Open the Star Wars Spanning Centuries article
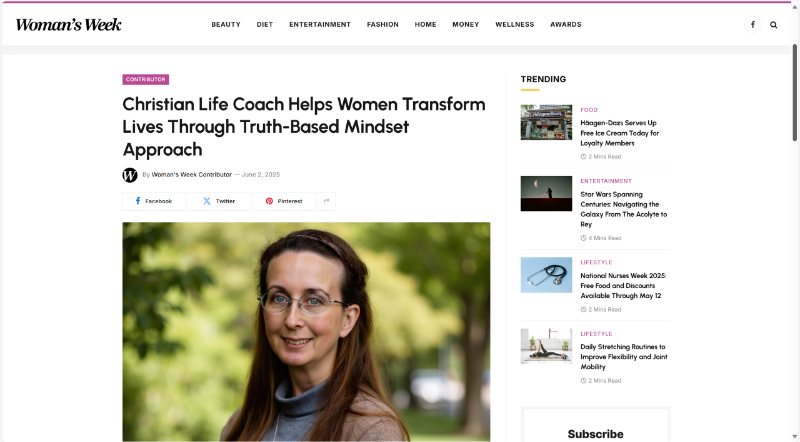 click(x=623, y=209)
